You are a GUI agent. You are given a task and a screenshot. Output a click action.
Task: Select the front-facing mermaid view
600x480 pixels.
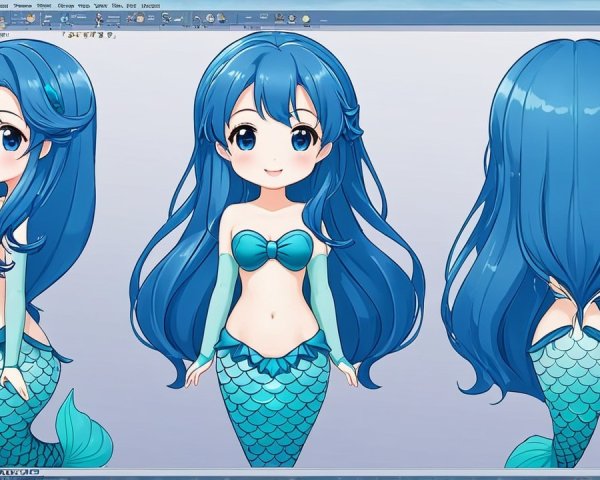[279, 249]
